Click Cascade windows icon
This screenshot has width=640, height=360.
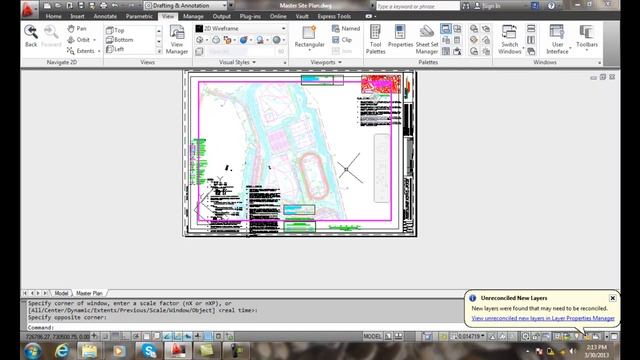pos(531,51)
